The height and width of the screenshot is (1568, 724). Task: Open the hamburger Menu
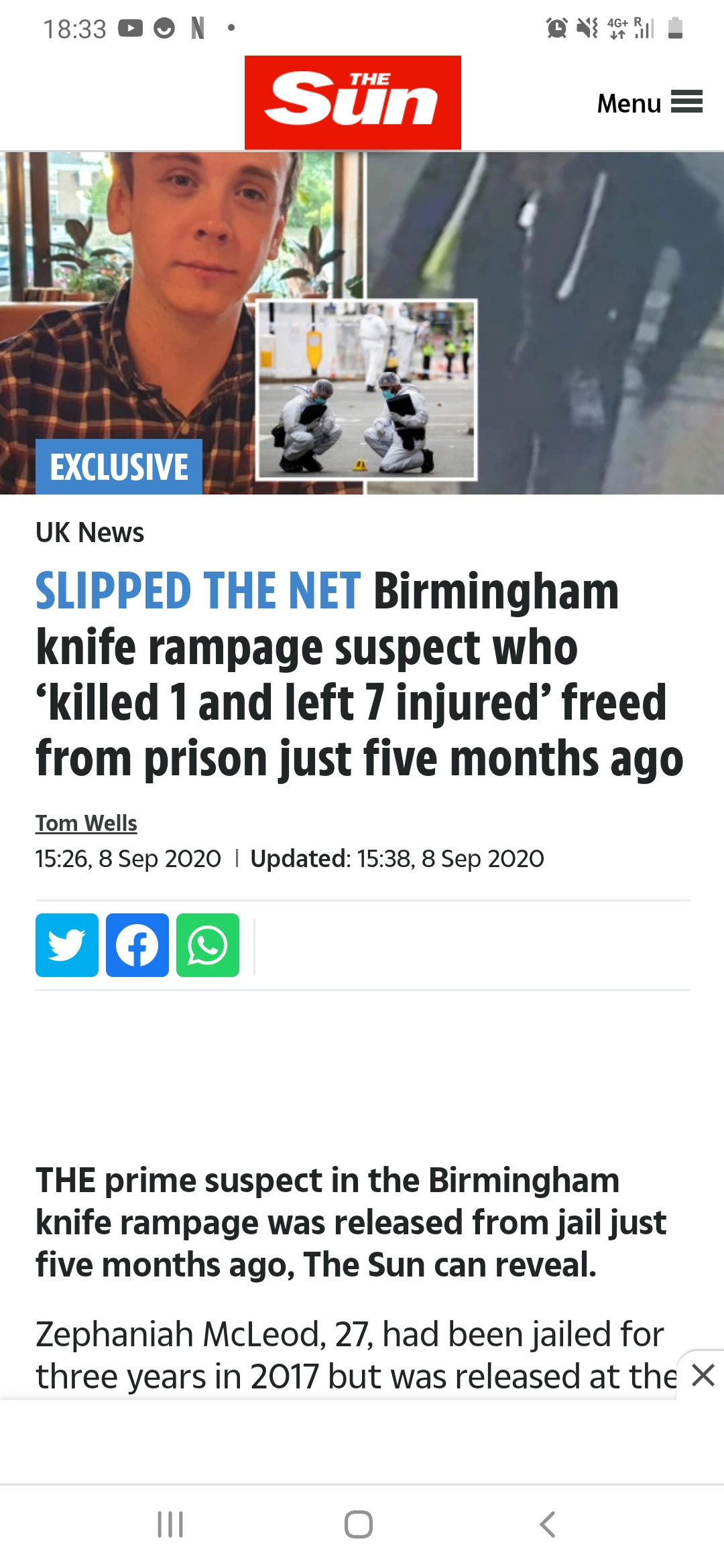[x=650, y=103]
